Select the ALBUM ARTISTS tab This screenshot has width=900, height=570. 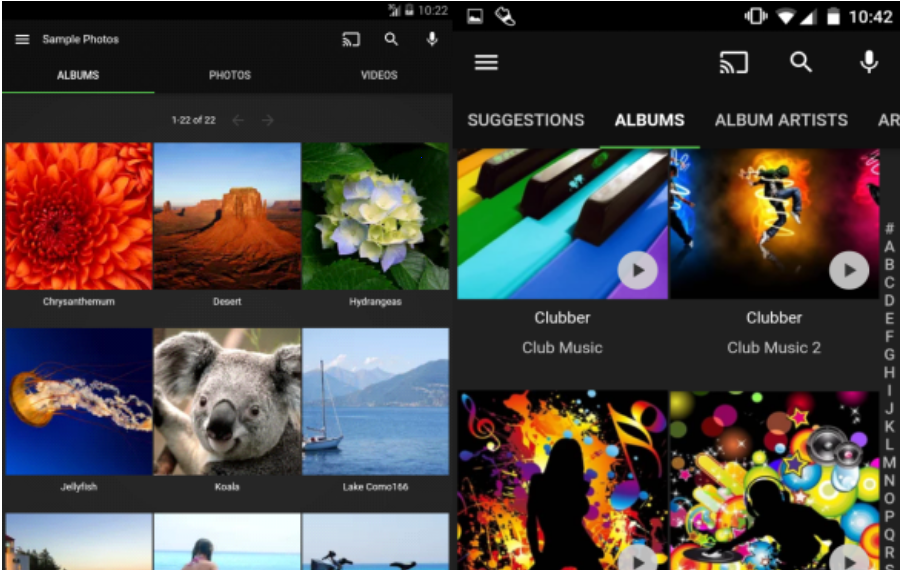point(781,120)
